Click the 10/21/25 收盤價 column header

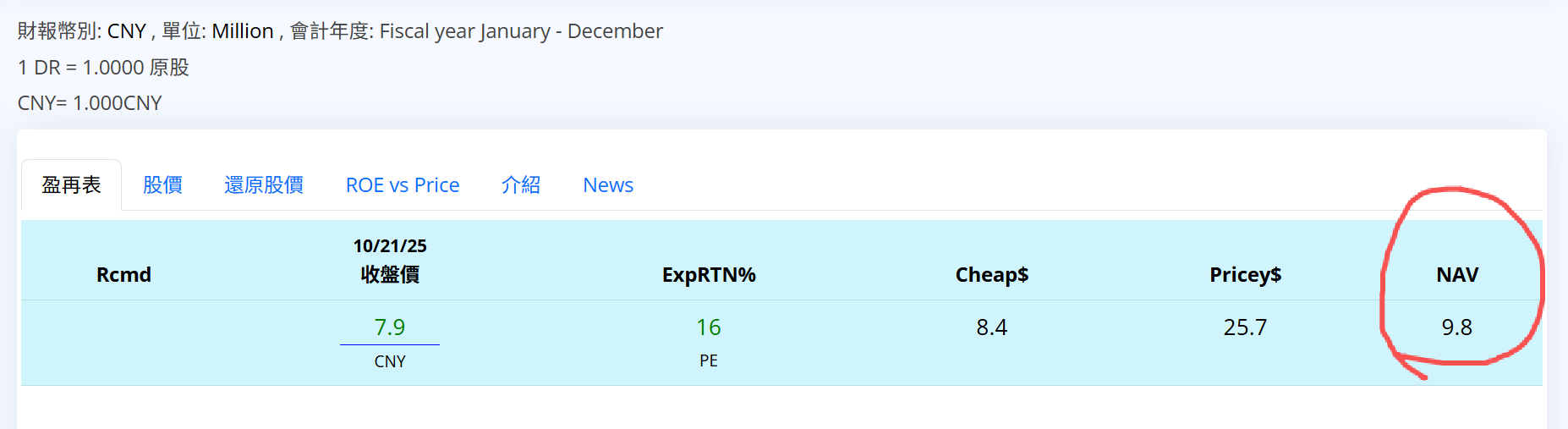coord(390,261)
